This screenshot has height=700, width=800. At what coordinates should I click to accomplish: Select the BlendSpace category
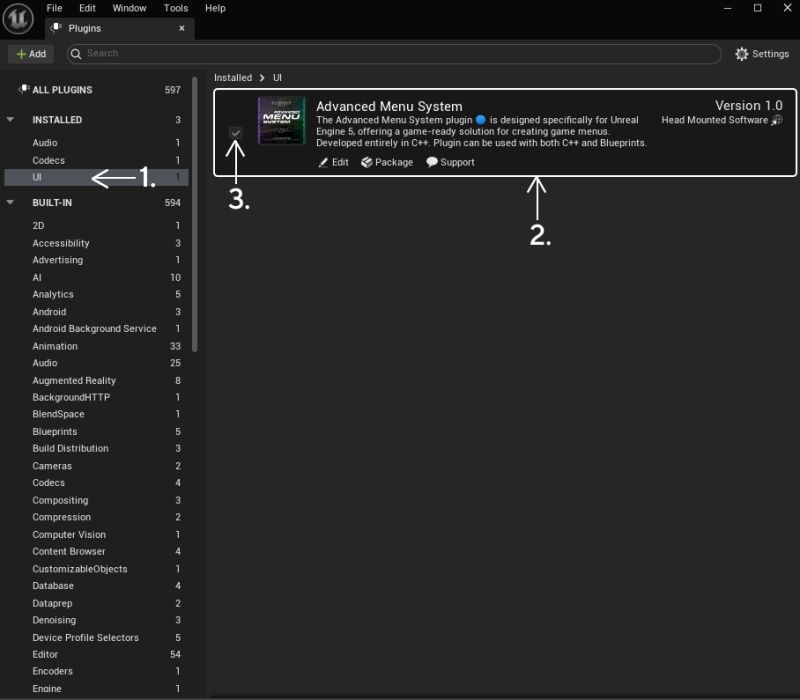[96, 414]
